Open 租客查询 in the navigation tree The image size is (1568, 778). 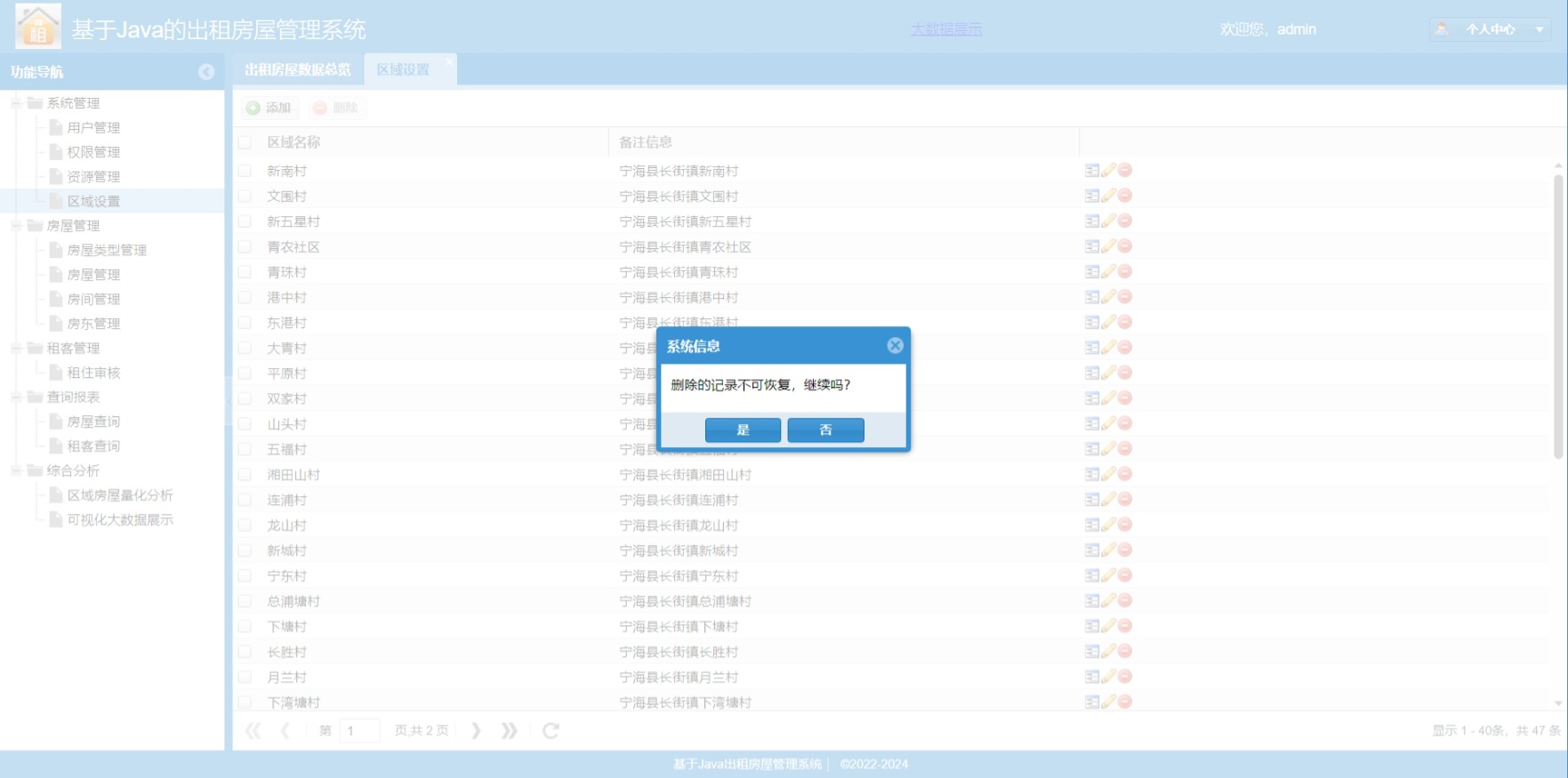click(93, 446)
